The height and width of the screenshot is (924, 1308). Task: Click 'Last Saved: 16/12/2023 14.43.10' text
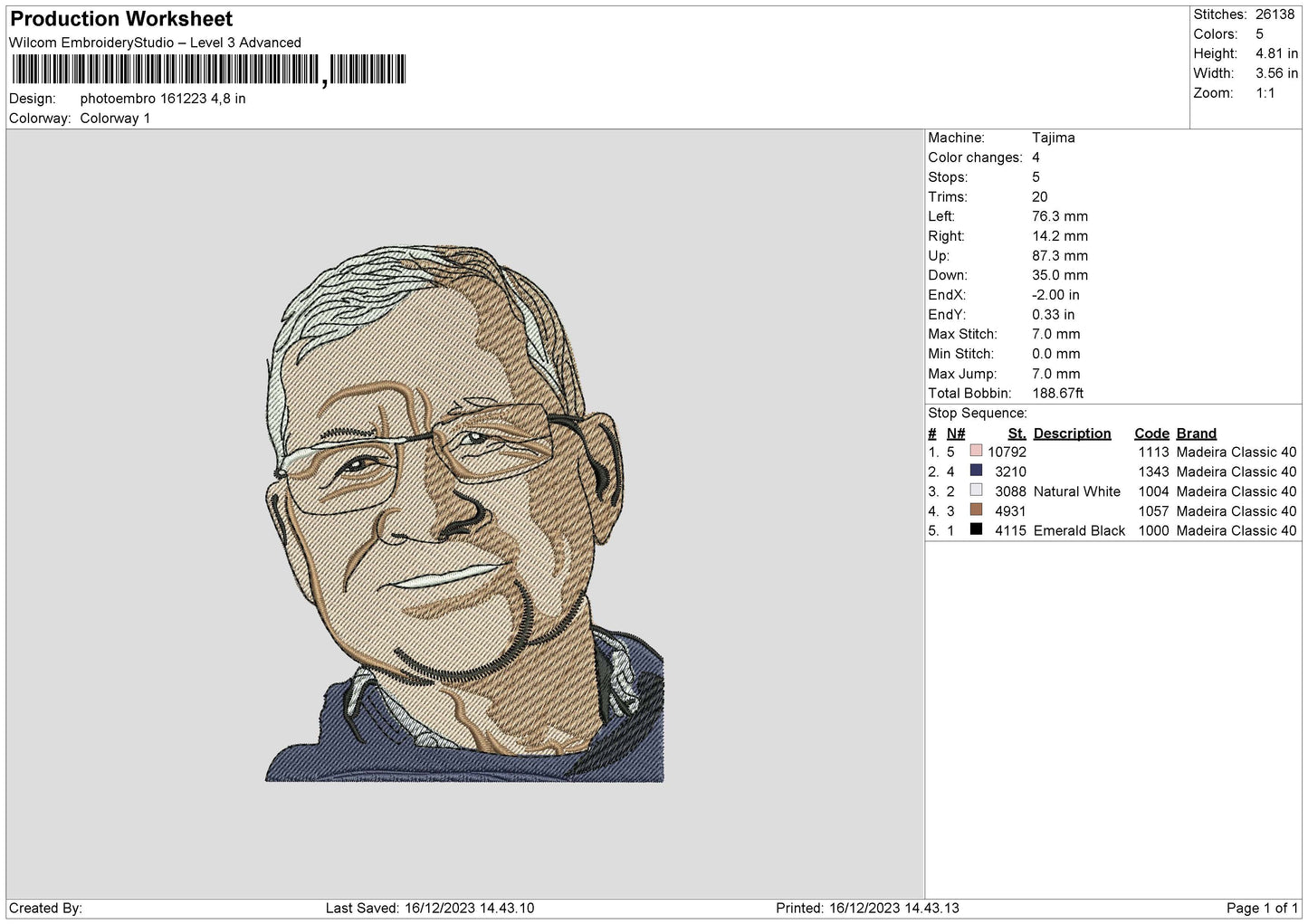(430, 909)
